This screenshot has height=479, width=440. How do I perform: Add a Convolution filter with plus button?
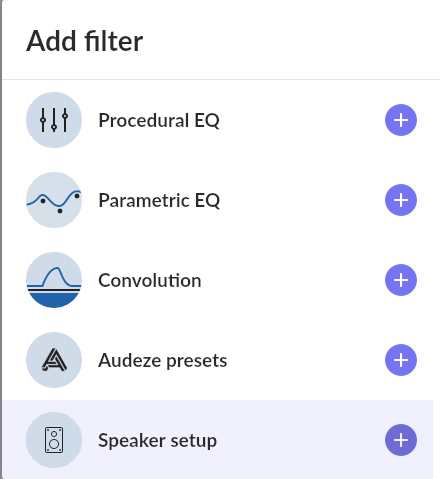(x=401, y=280)
